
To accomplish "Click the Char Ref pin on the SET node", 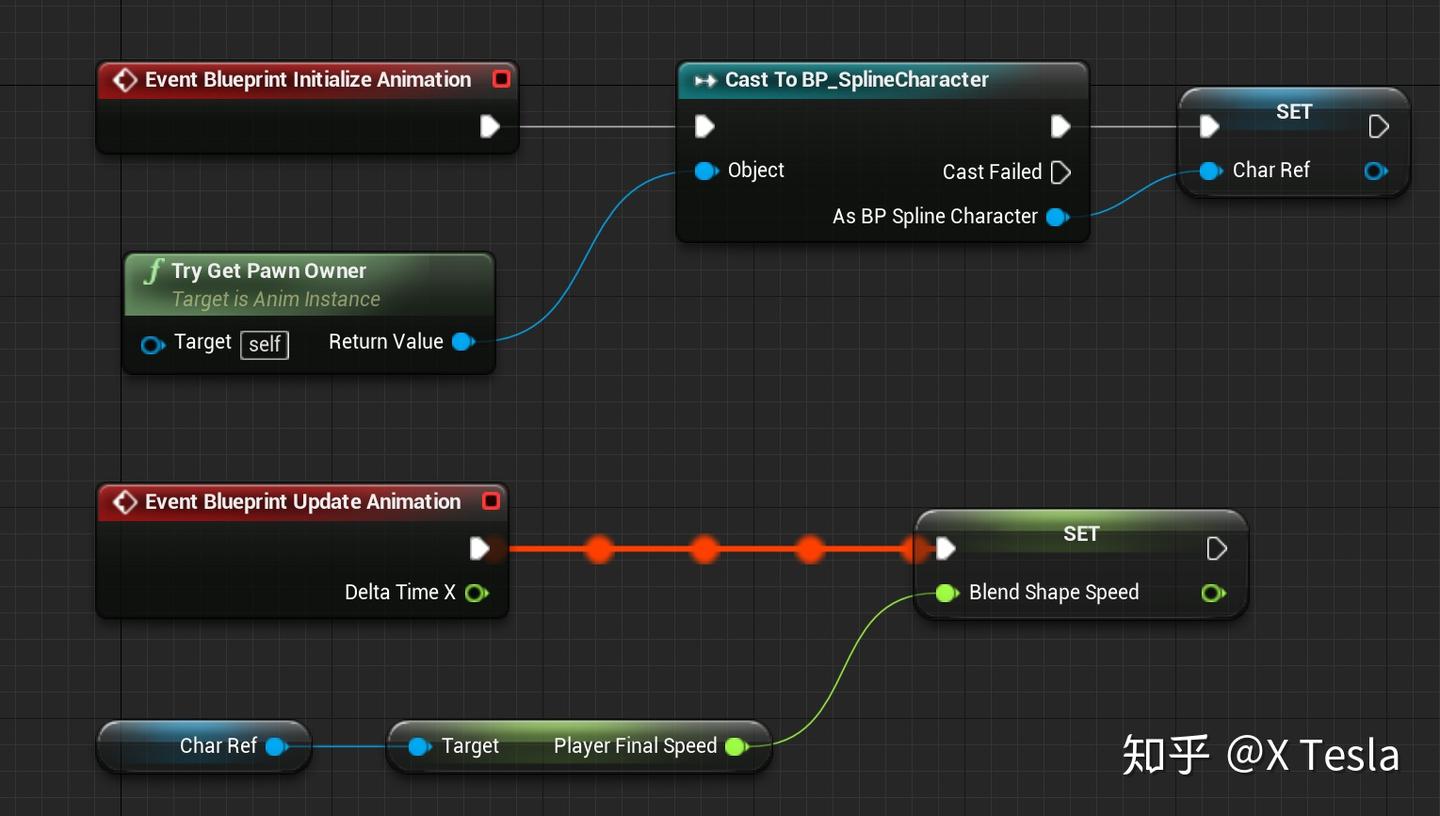I will (x=1210, y=170).
